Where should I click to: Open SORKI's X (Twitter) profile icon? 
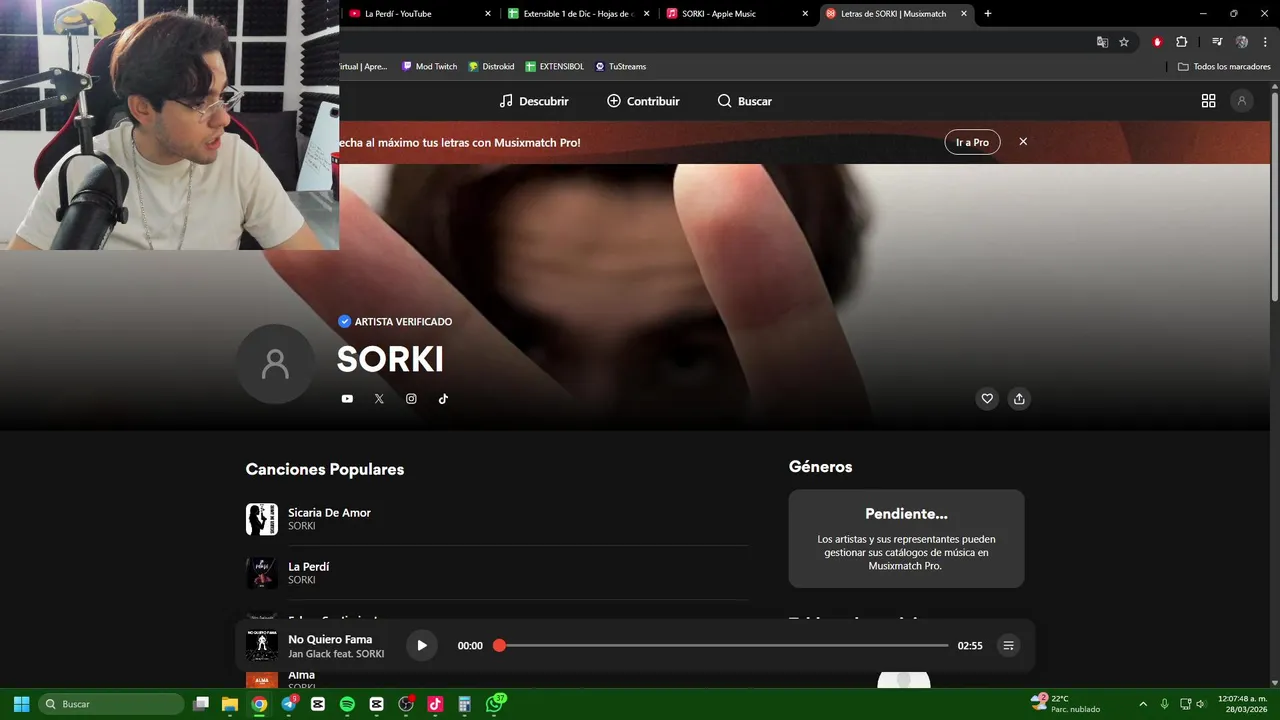(x=379, y=399)
